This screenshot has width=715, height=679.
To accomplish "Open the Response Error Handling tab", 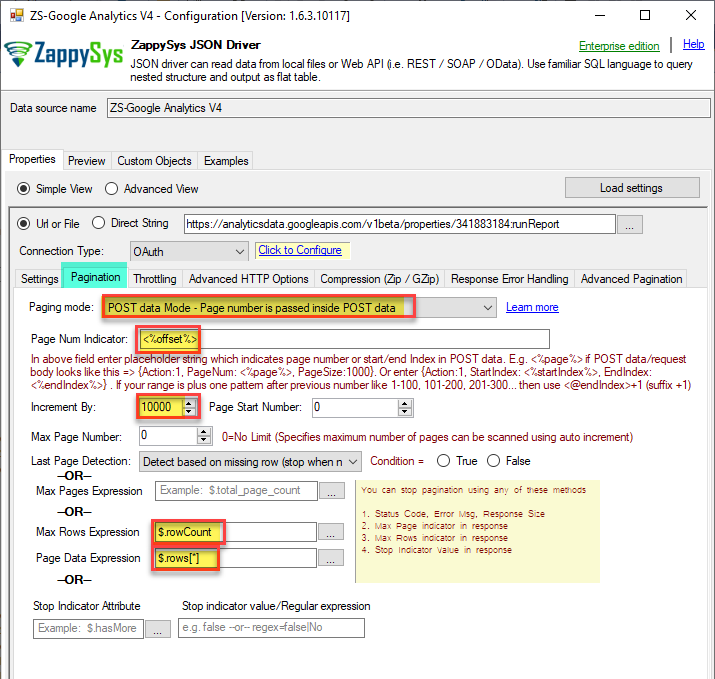I will tap(509, 279).
